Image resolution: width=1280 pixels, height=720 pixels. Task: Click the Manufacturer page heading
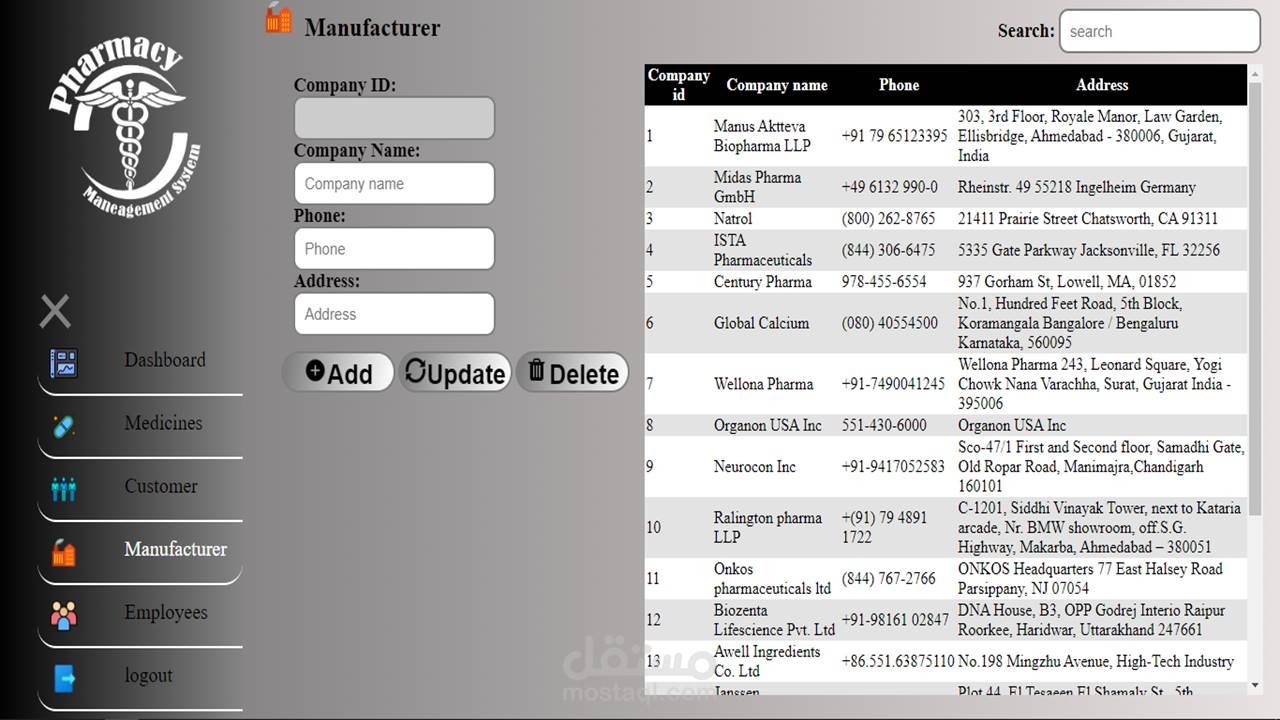[372, 28]
